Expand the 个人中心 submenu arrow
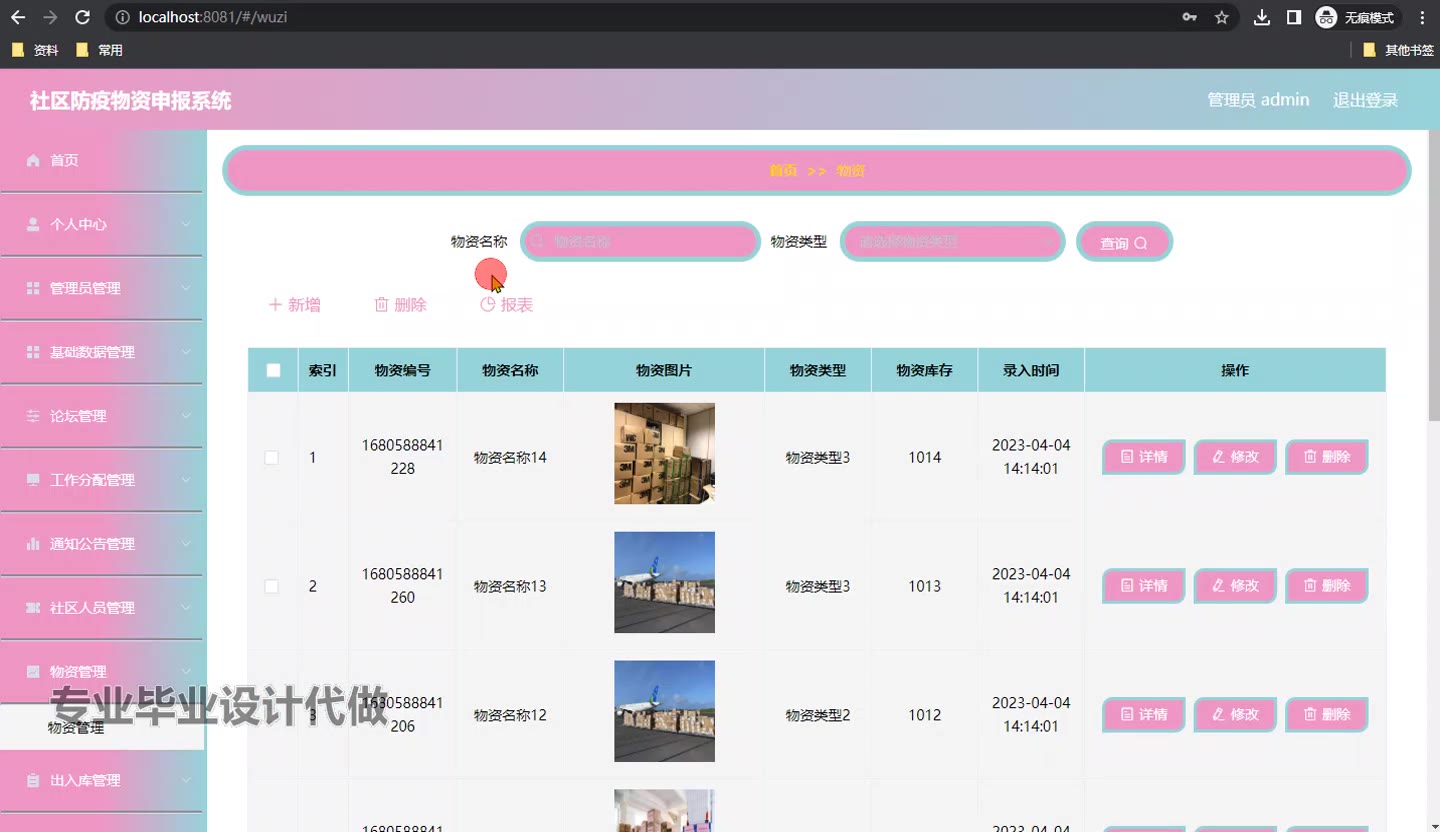1440x832 pixels. [186, 224]
